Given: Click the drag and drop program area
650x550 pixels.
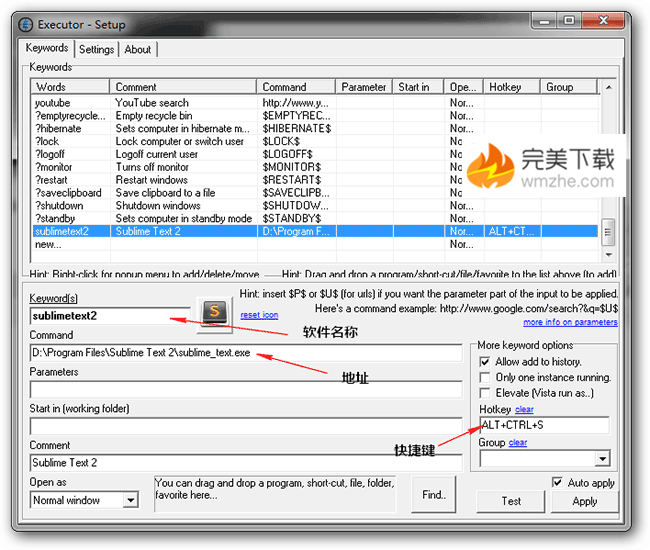Looking at the screenshot, I should 275,494.
